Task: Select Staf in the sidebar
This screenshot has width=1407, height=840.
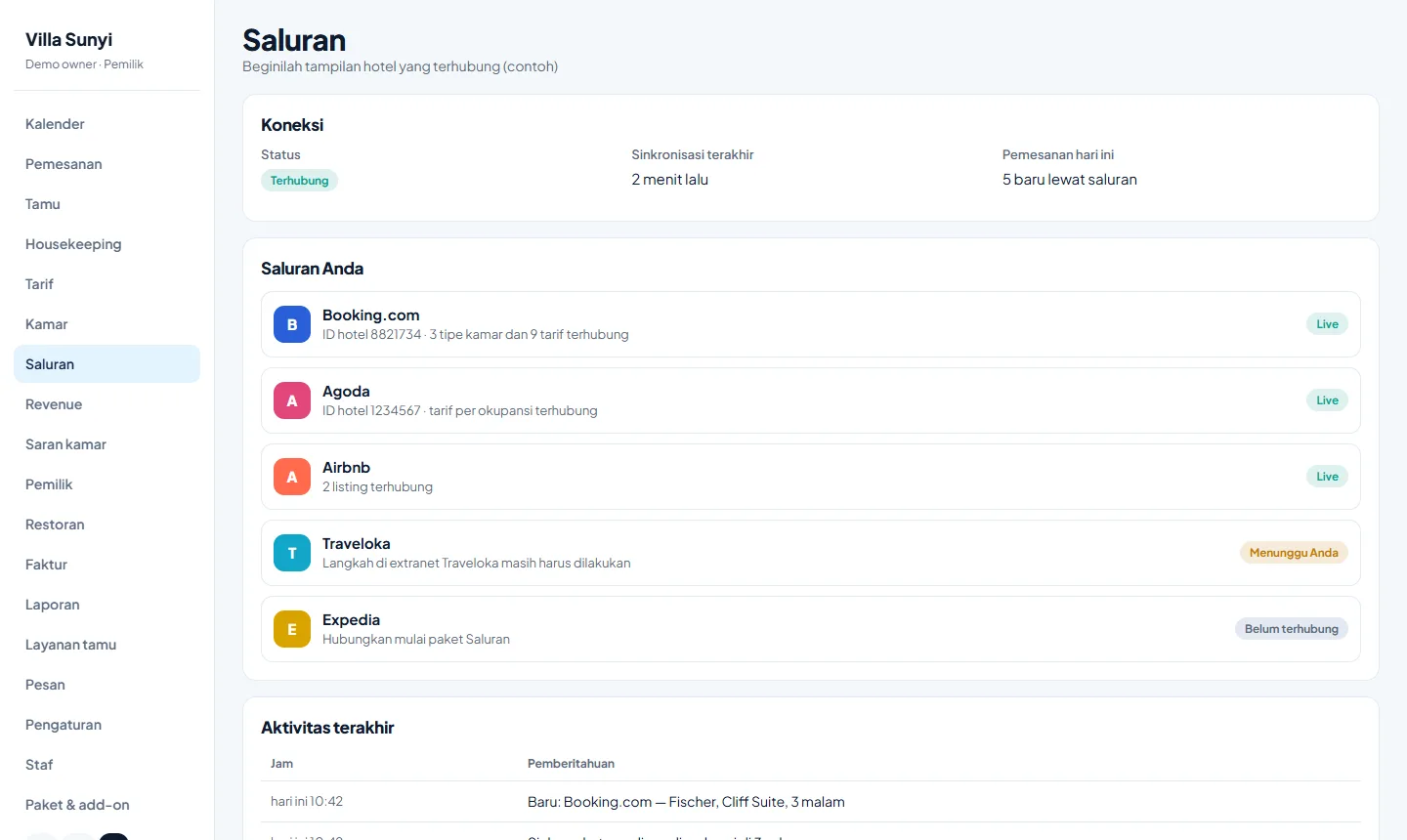Action: click(x=107, y=765)
